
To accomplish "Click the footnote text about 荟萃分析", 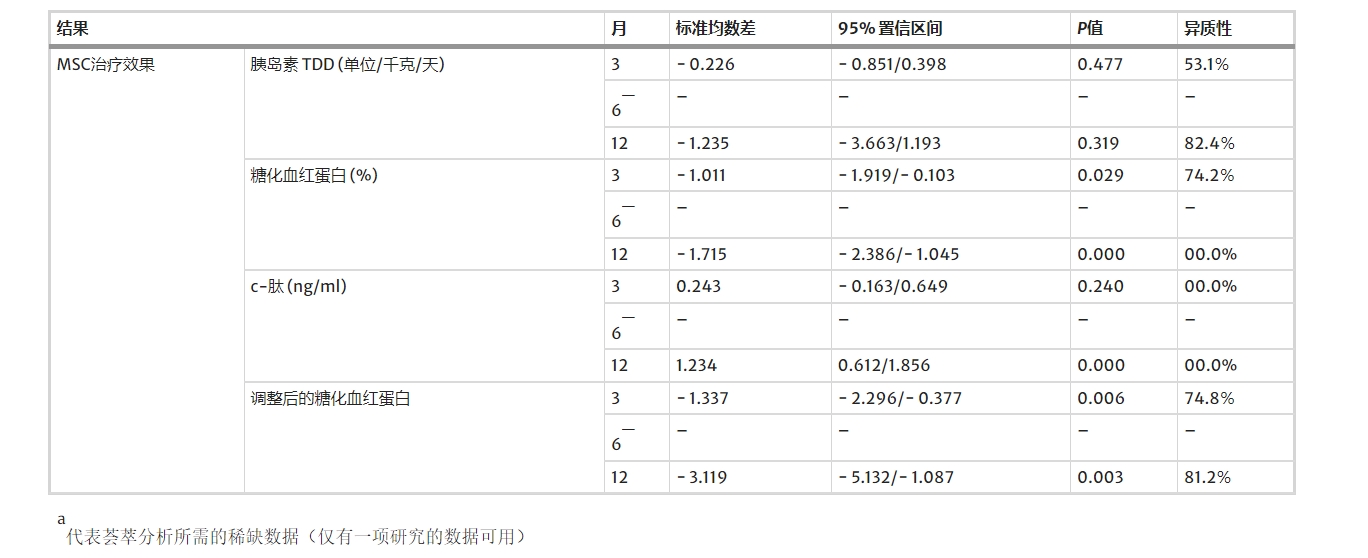I will pos(295,537).
